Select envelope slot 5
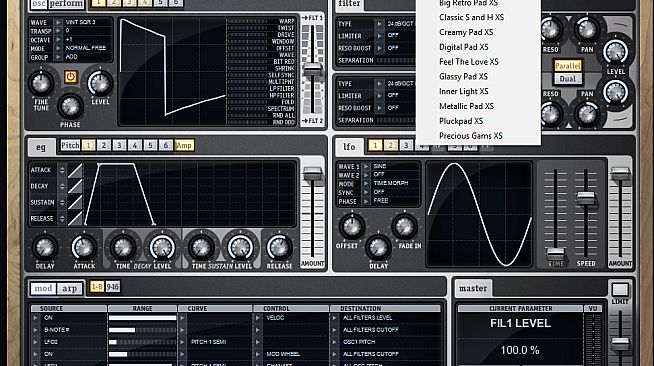The image size is (654, 366). pyautogui.click(x=150, y=145)
